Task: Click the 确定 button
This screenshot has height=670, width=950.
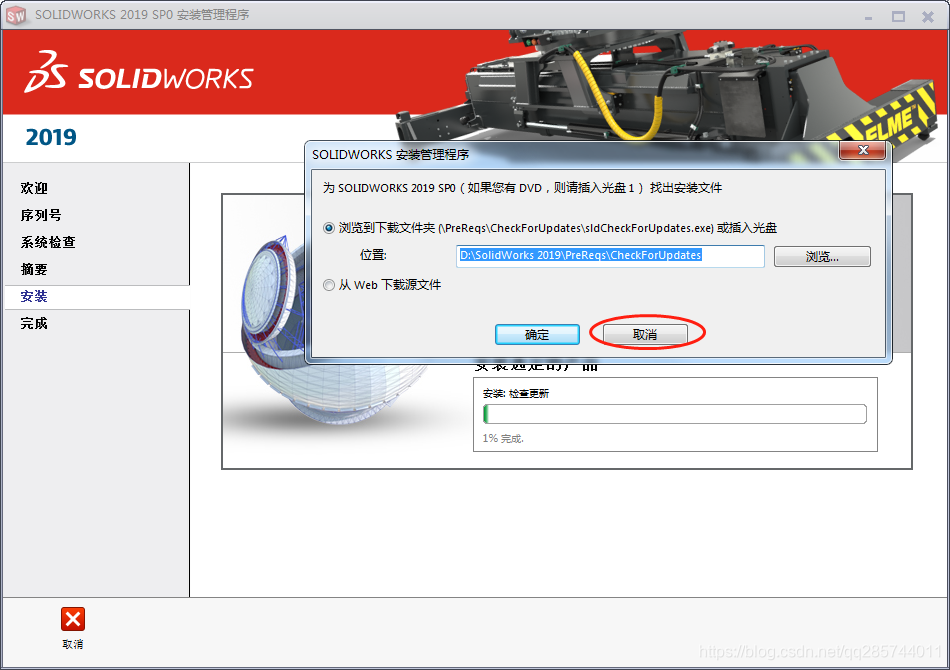Action: [537, 334]
